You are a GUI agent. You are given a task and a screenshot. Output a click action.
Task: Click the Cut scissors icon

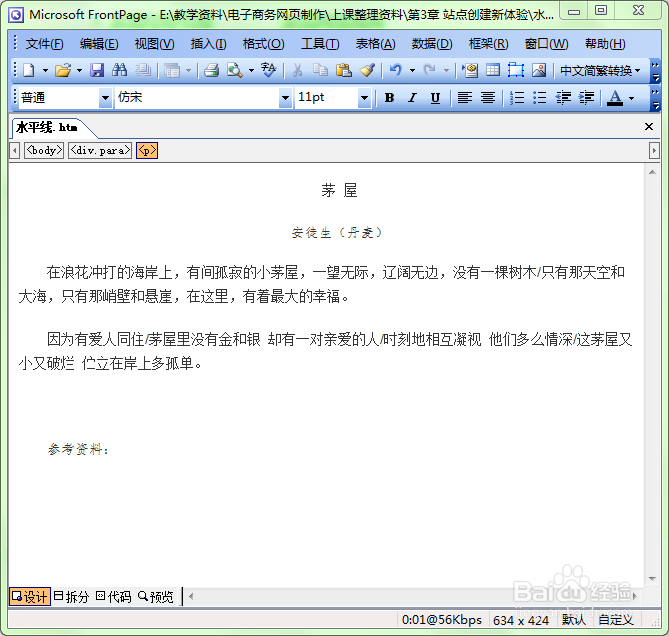point(297,70)
